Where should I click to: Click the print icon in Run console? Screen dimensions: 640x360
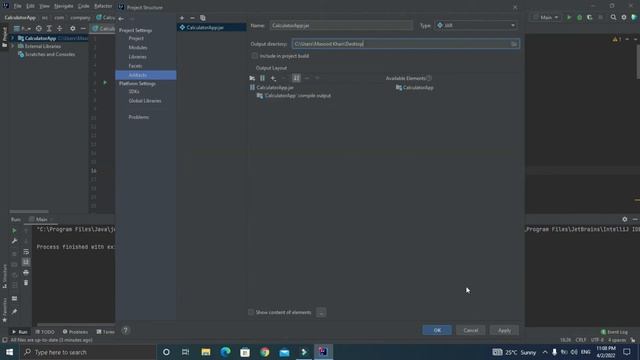pos(26,272)
